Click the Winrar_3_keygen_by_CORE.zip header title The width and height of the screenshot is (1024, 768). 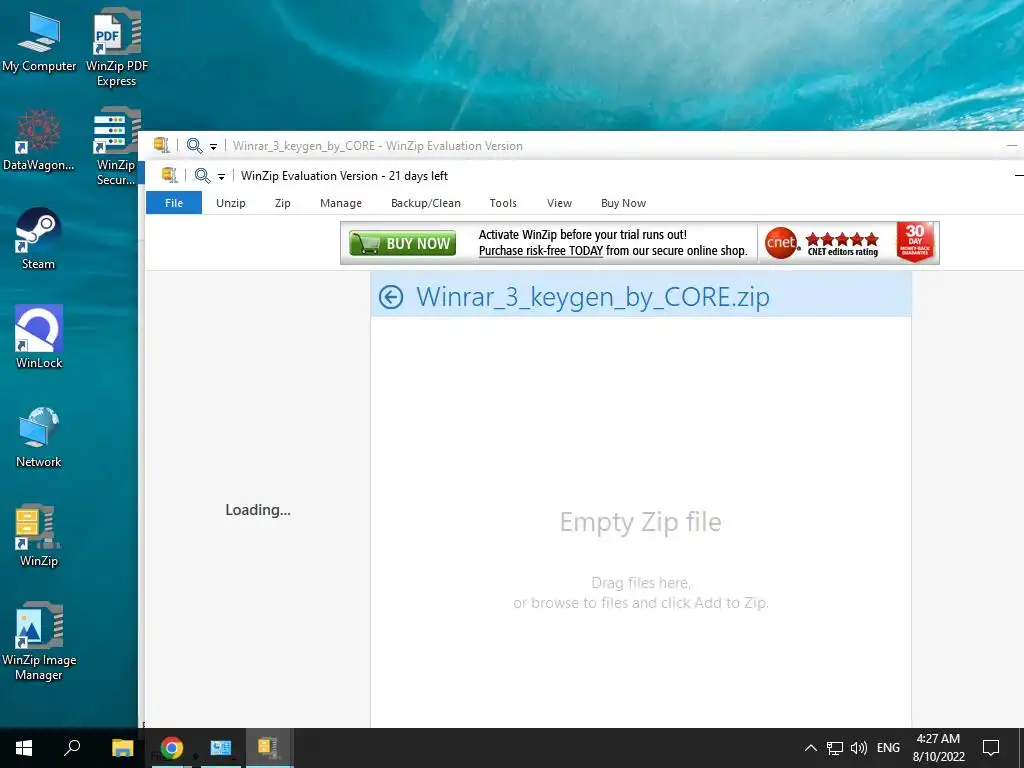tap(592, 297)
